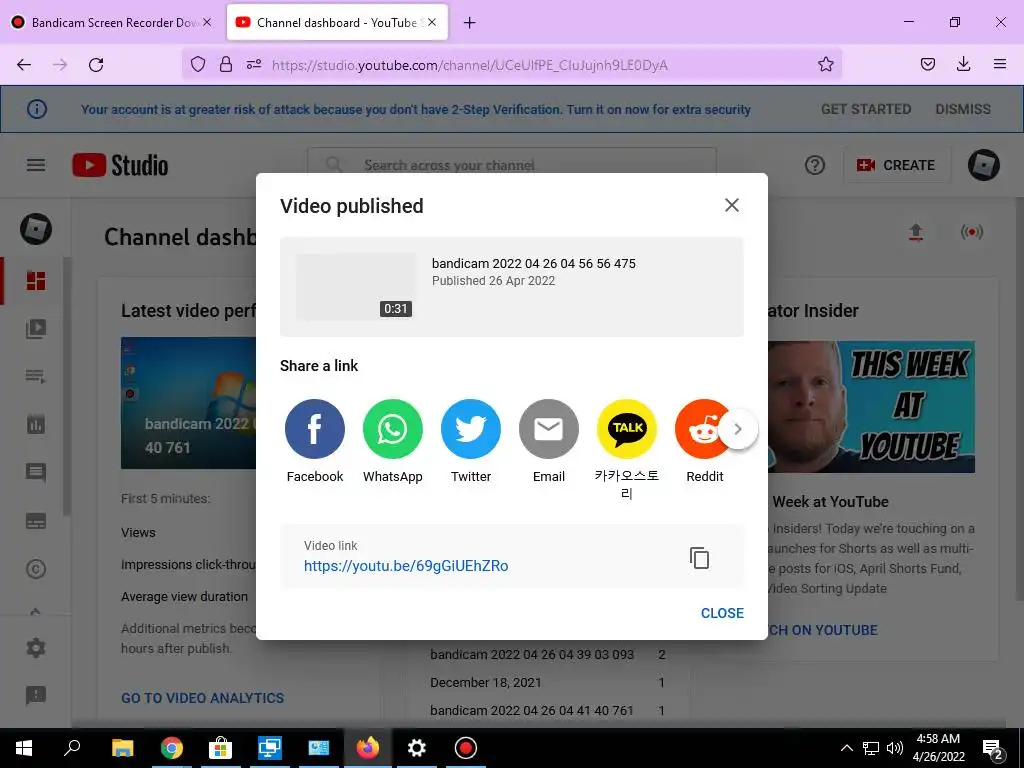Open the Subtitles sidebar icon
Viewport: 1024px width, 768px height.
click(36, 521)
